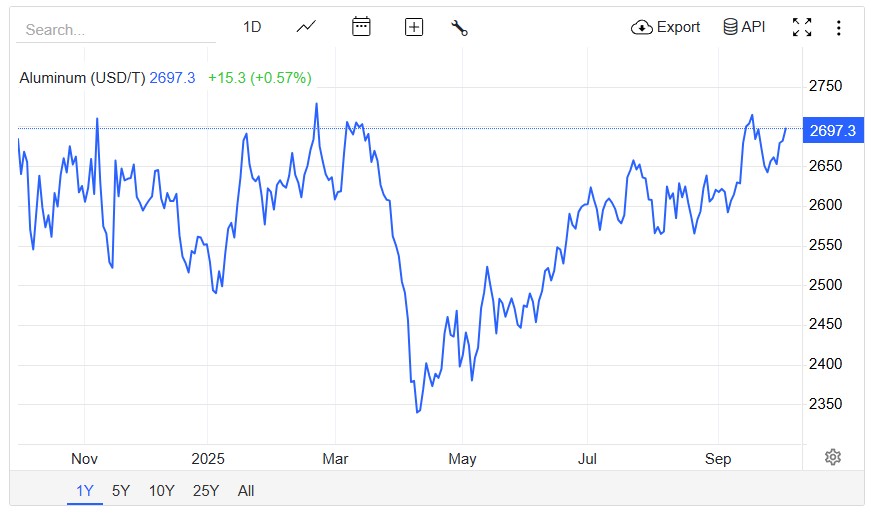This screenshot has width=871, height=518.
Task: Expand the 1D interval dropdown
Action: [x=252, y=27]
